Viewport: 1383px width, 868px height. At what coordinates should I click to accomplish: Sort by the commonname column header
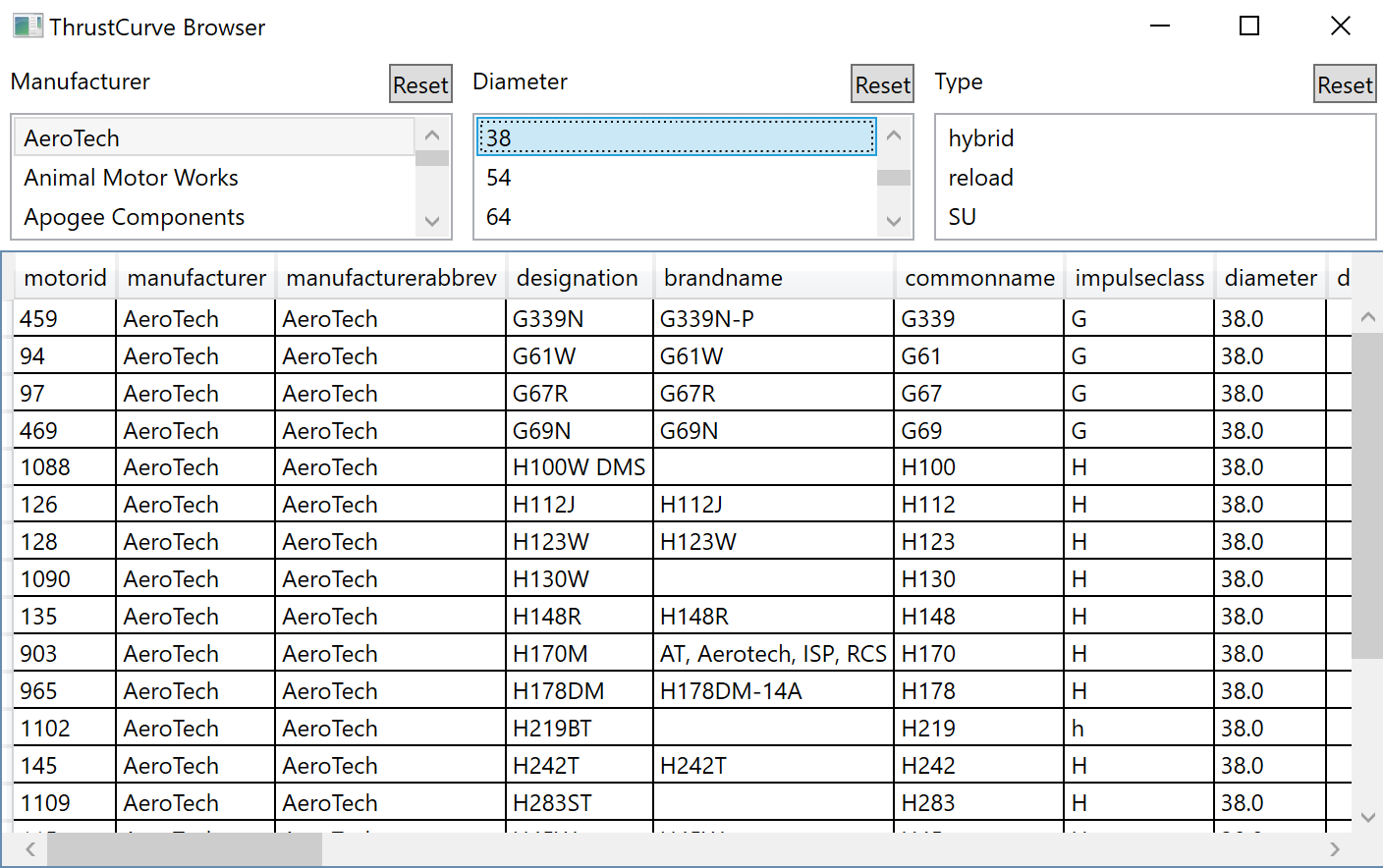pos(979,278)
